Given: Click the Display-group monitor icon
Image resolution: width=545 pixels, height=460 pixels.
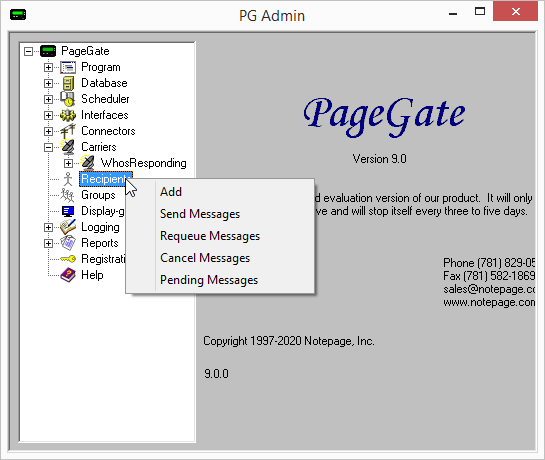Looking at the screenshot, I should tap(68, 211).
